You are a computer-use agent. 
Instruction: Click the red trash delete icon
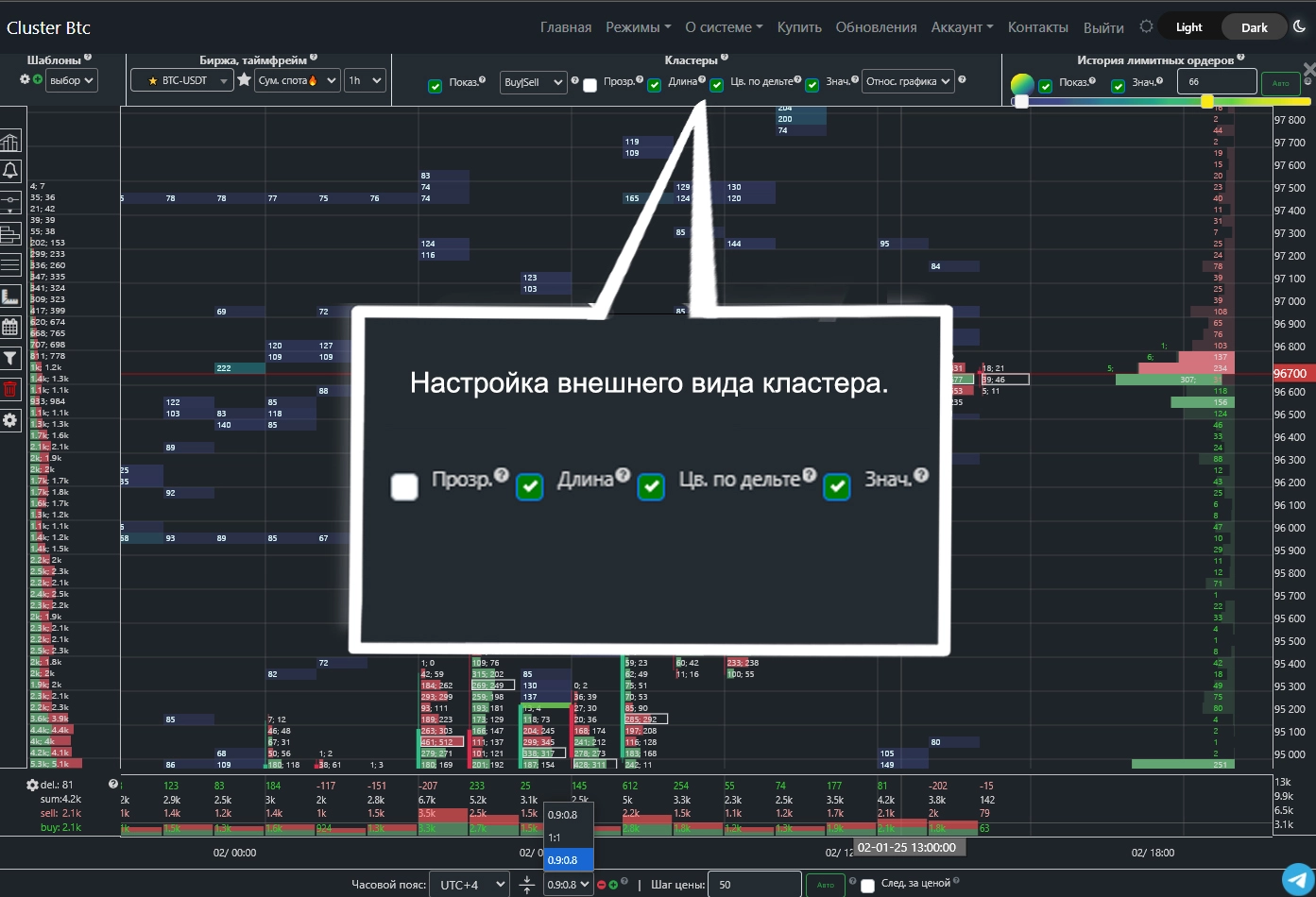[x=10, y=389]
